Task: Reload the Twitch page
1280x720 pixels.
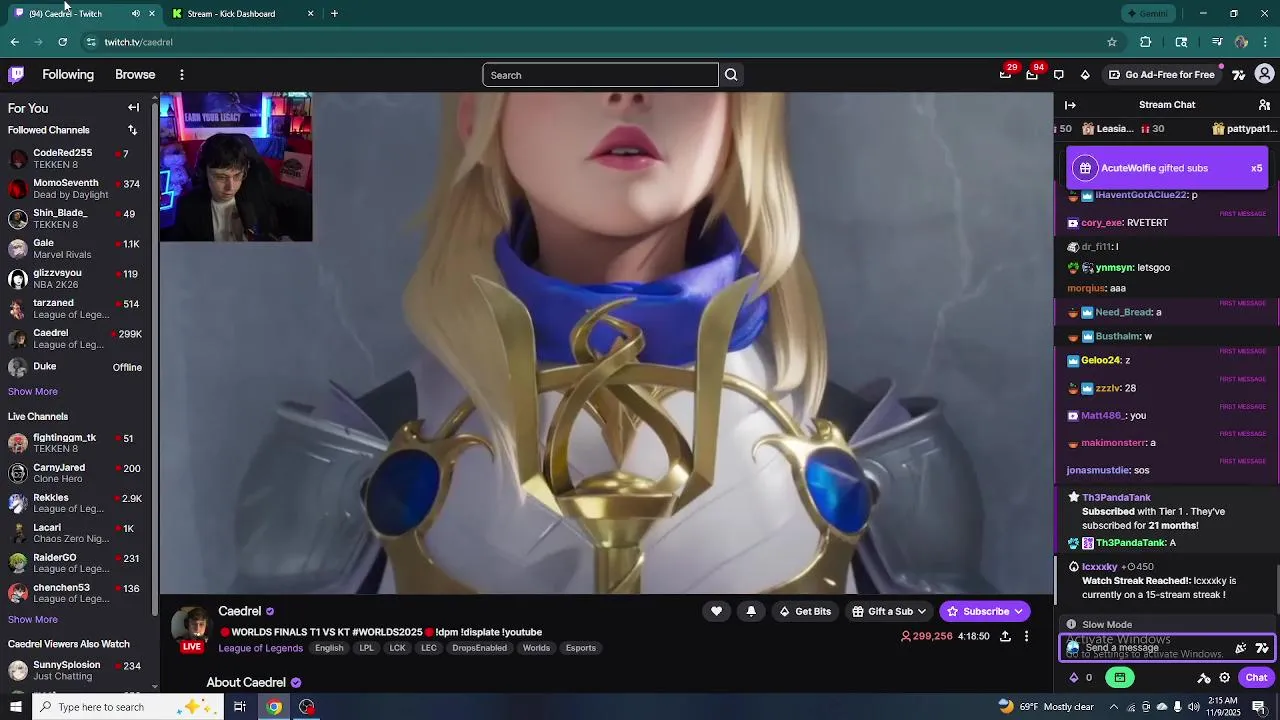Action: (x=62, y=42)
